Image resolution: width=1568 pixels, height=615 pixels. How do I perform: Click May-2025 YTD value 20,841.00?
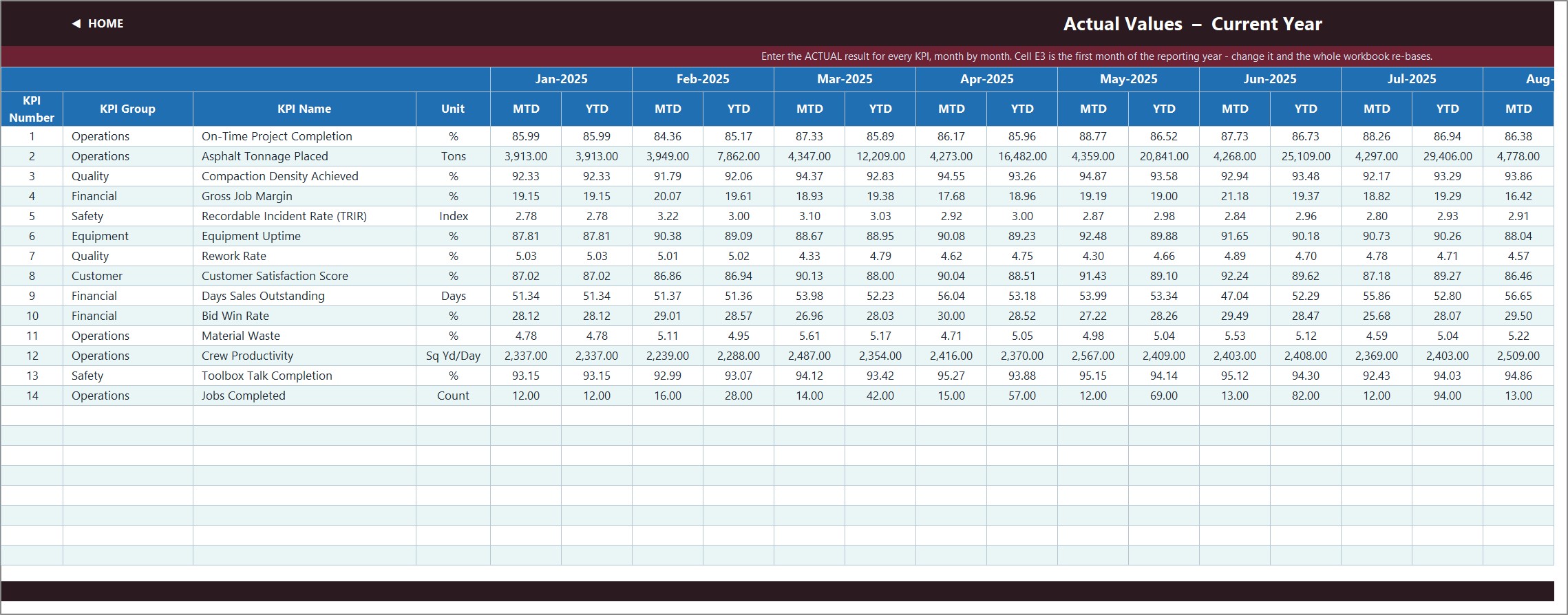pos(1164,156)
